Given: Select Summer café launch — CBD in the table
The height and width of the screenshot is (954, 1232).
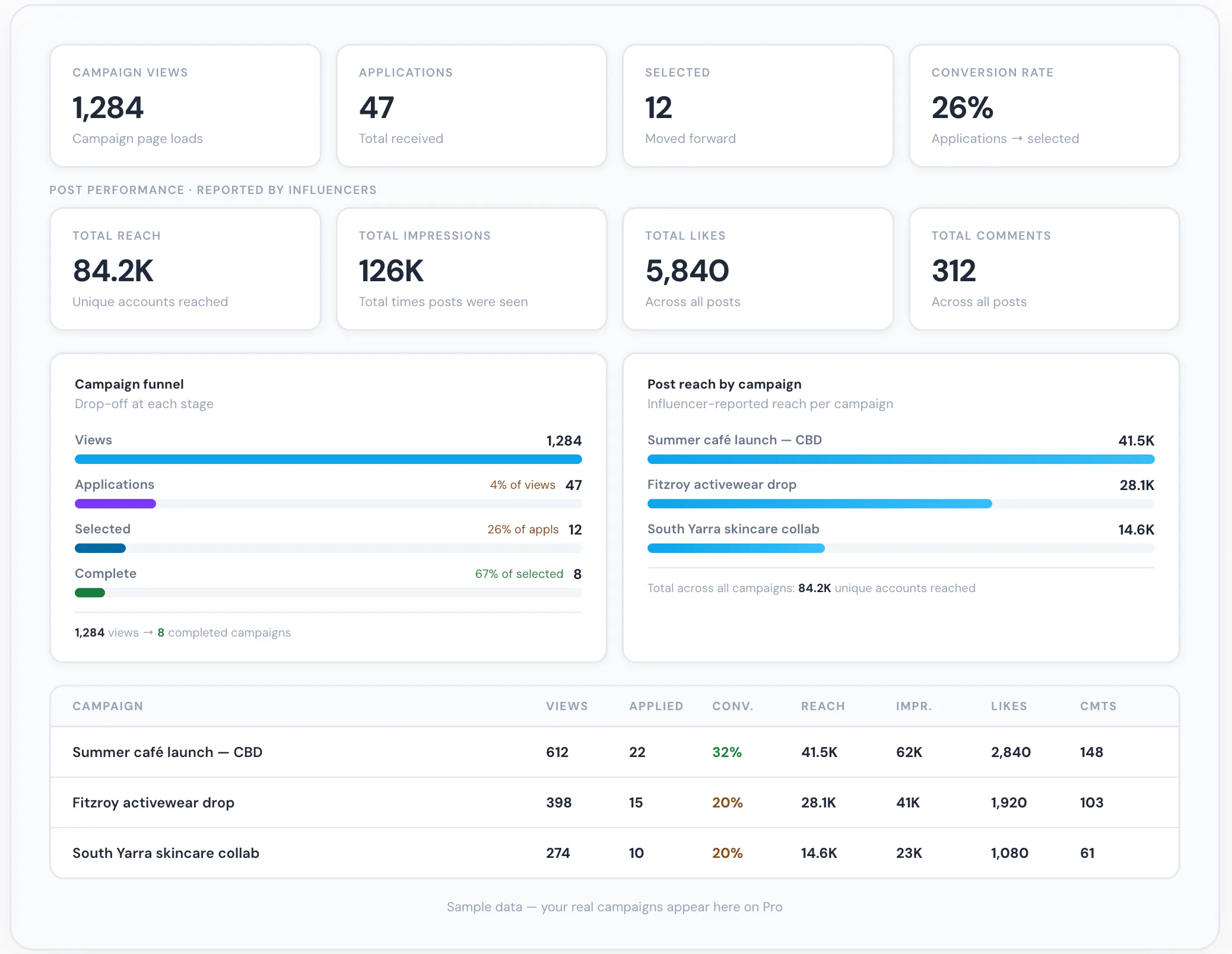Looking at the screenshot, I should [167, 752].
